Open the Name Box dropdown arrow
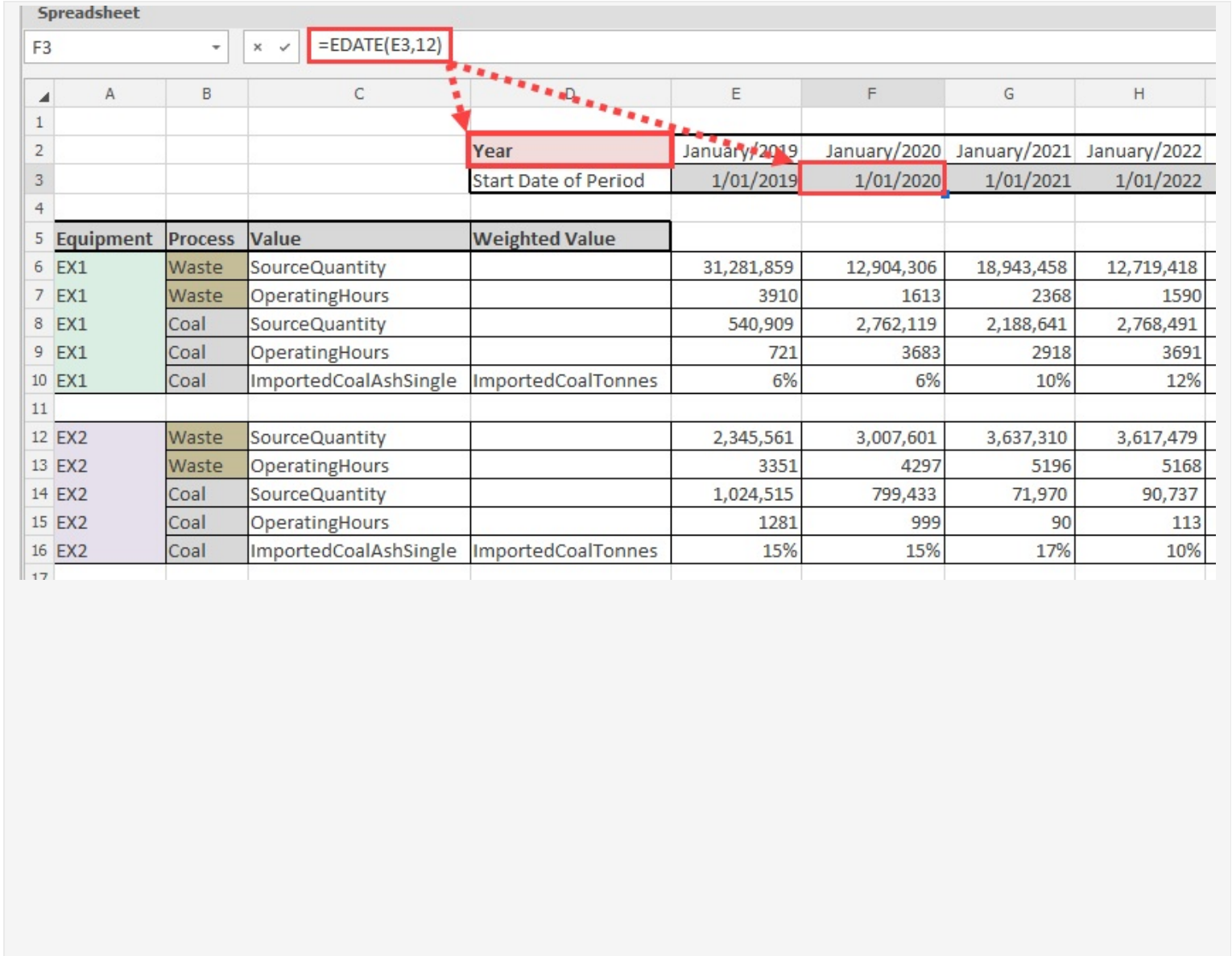This screenshot has height=956, width=1232. [x=216, y=48]
